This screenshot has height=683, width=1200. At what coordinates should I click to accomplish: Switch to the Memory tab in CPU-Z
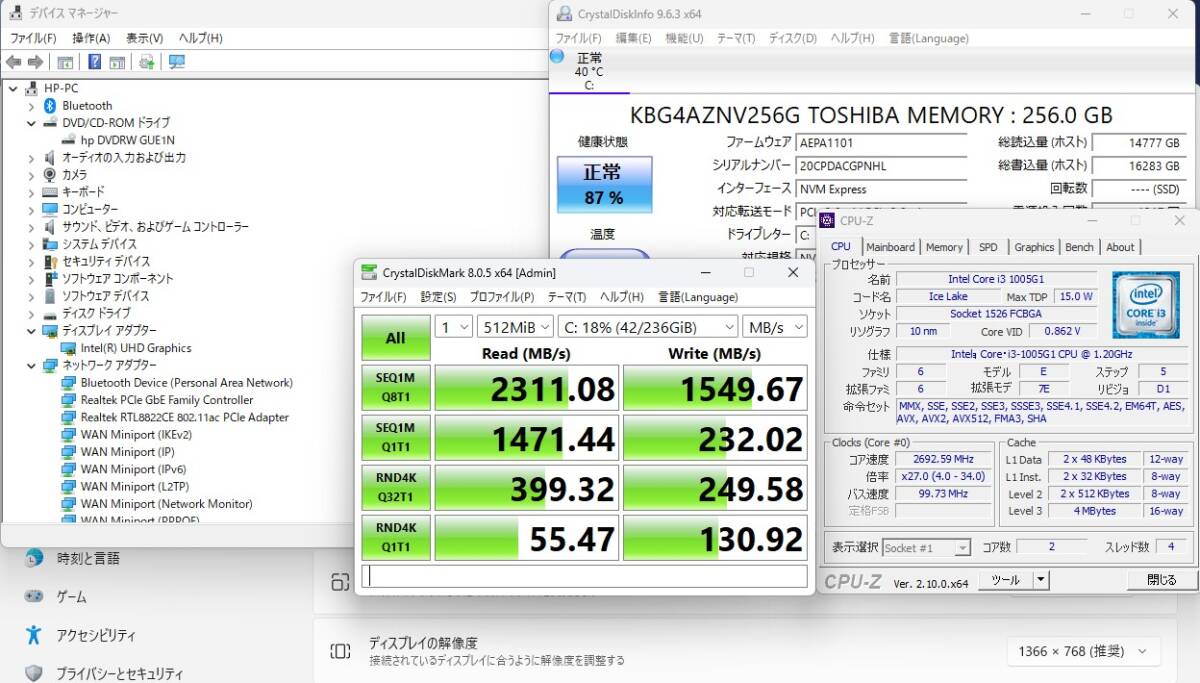(x=944, y=247)
